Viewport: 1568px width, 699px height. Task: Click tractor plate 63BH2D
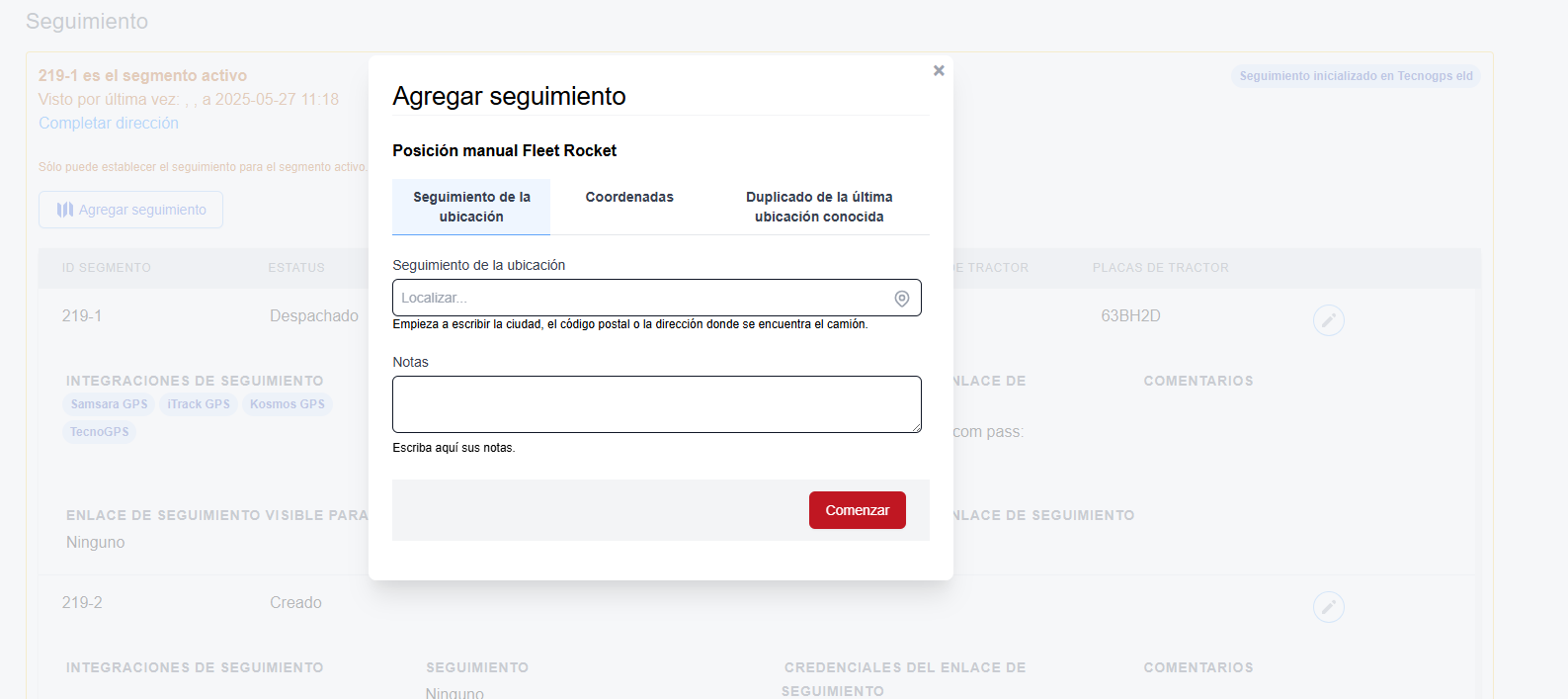coord(1130,316)
